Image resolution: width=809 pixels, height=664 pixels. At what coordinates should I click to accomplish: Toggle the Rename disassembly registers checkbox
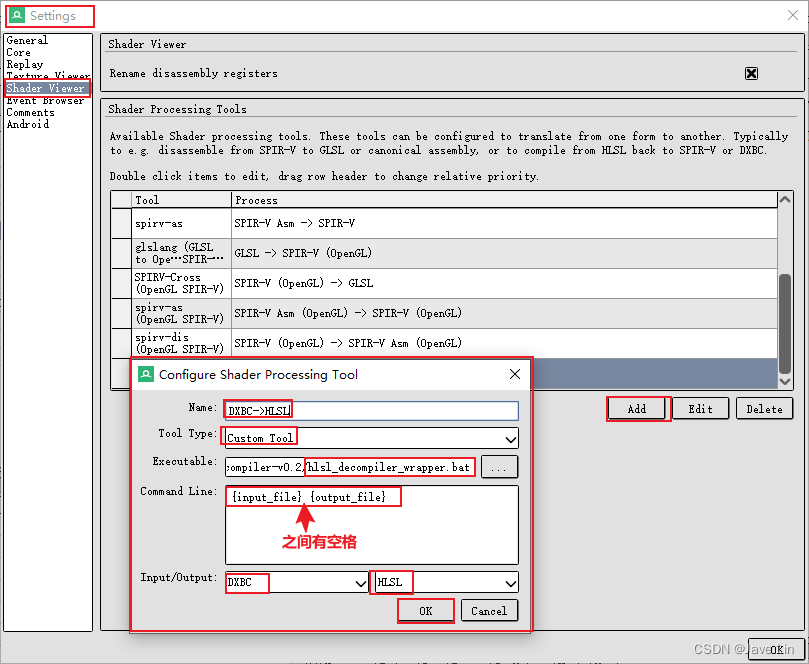click(x=749, y=73)
